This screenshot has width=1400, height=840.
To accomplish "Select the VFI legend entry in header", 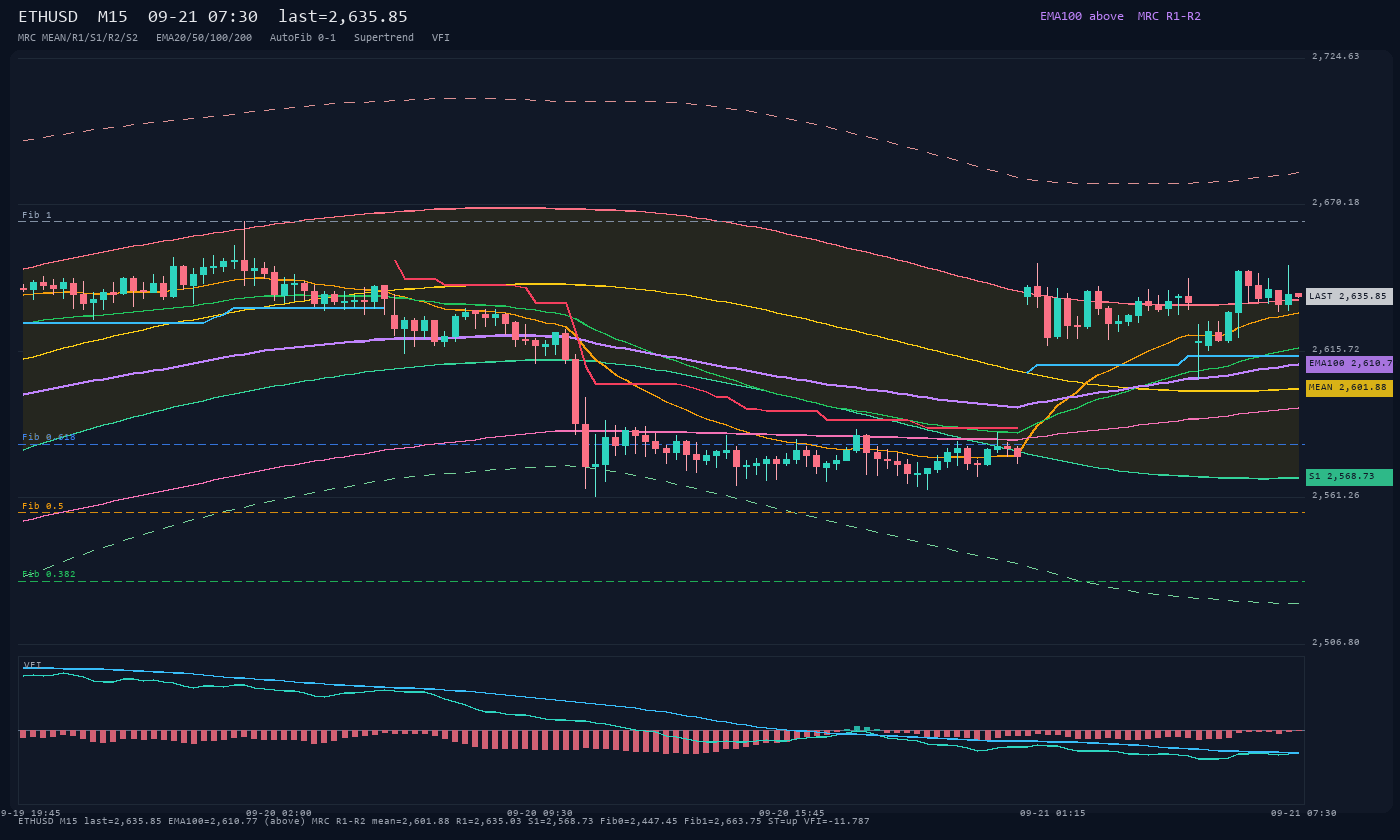I will pyautogui.click(x=441, y=38).
